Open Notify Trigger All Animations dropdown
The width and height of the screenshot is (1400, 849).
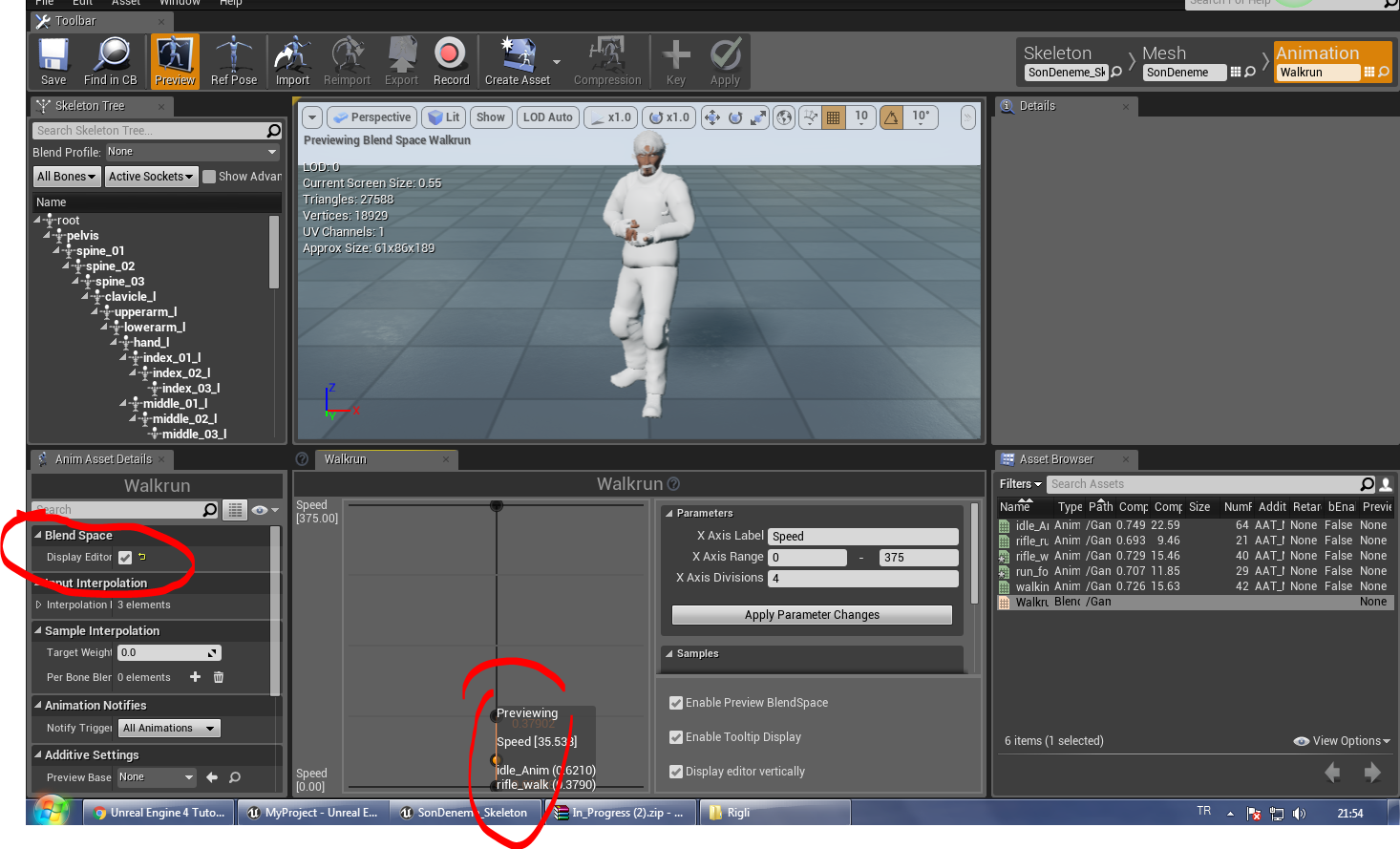pyautogui.click(x=170, y=729)
